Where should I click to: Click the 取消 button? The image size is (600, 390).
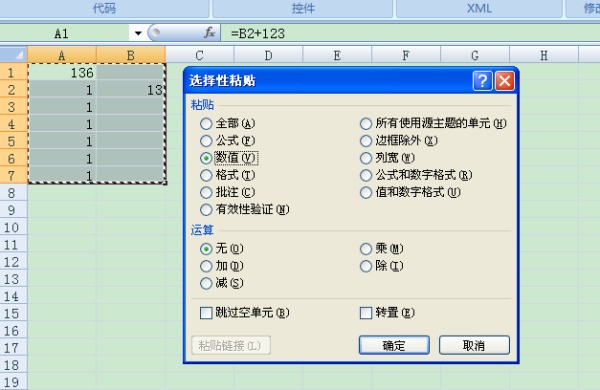point(474,345)
